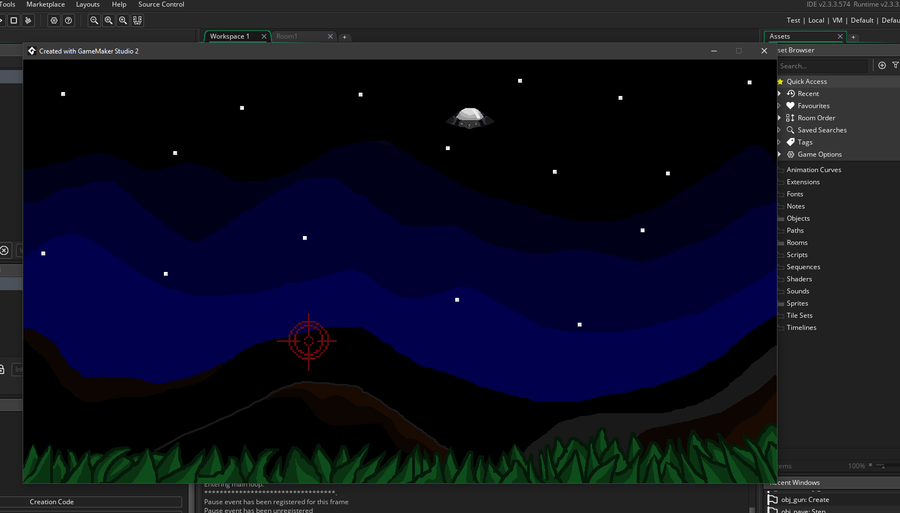Expand the Recent tree node
The height and width of the screenshot is (513, 900).
(x=779, y=94)
